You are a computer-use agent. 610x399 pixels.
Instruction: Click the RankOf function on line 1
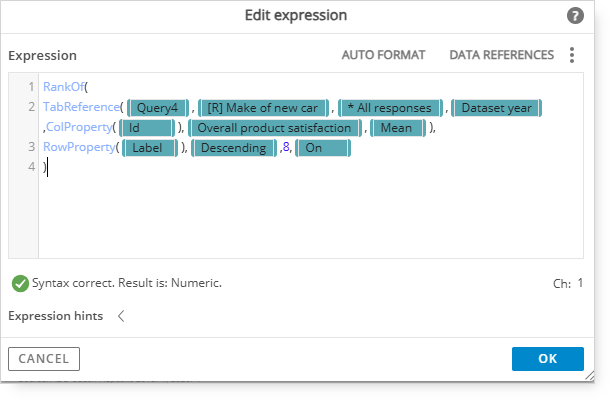(x=63, y=87)
